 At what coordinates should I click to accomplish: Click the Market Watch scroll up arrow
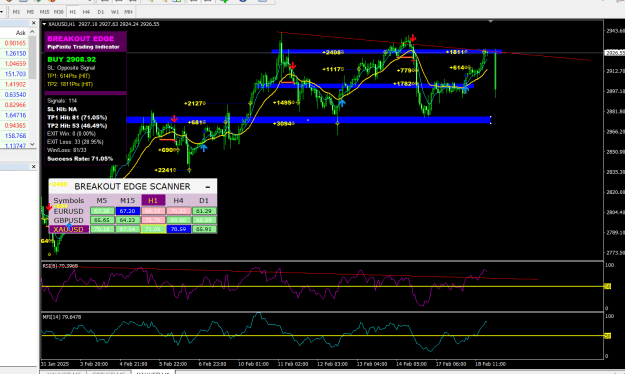(x=33, y=32)
